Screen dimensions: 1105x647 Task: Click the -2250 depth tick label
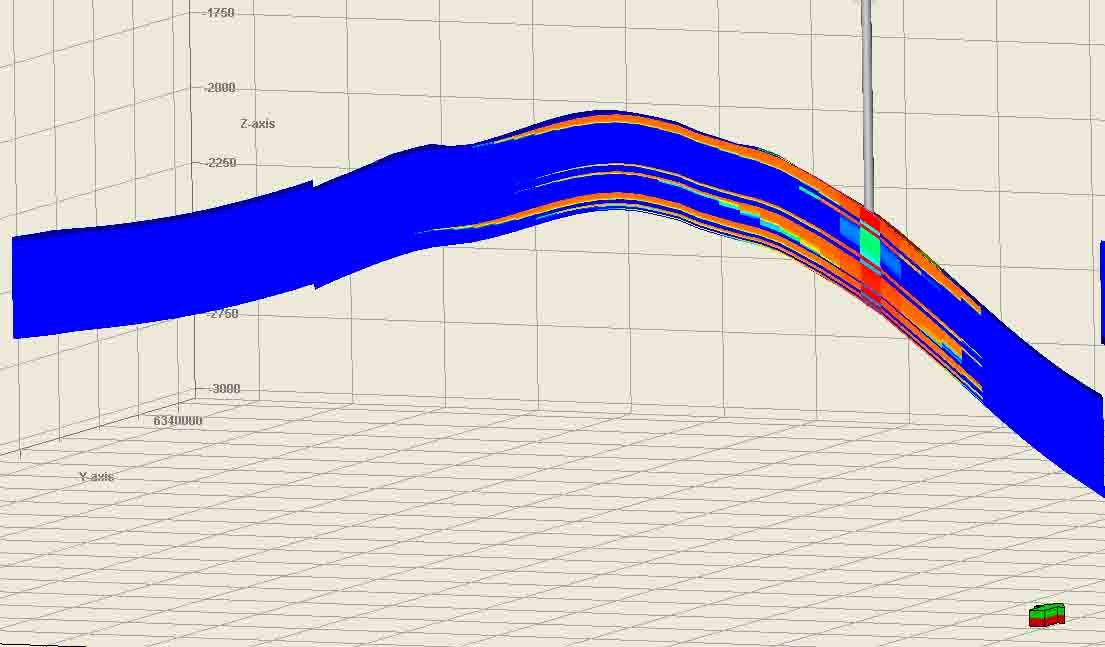[221, 163]
